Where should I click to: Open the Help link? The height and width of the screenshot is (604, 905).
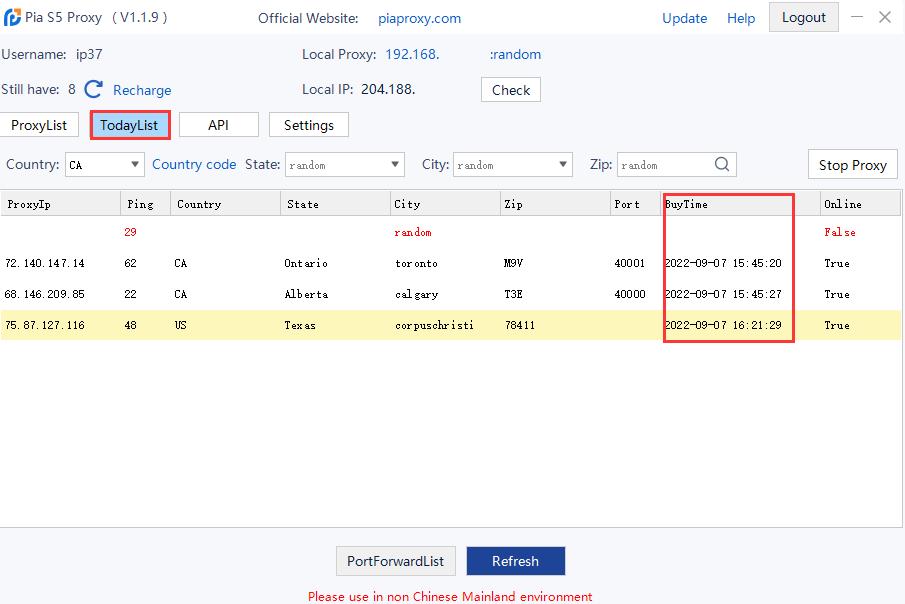[x=741, y=18]
